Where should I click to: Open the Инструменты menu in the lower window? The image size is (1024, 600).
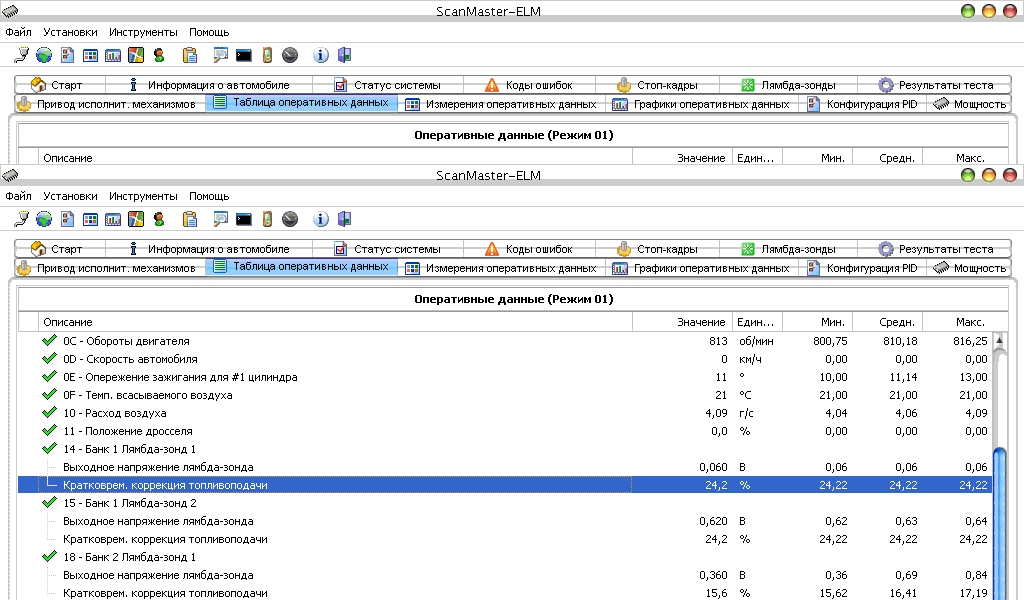(x=143, y=197)
